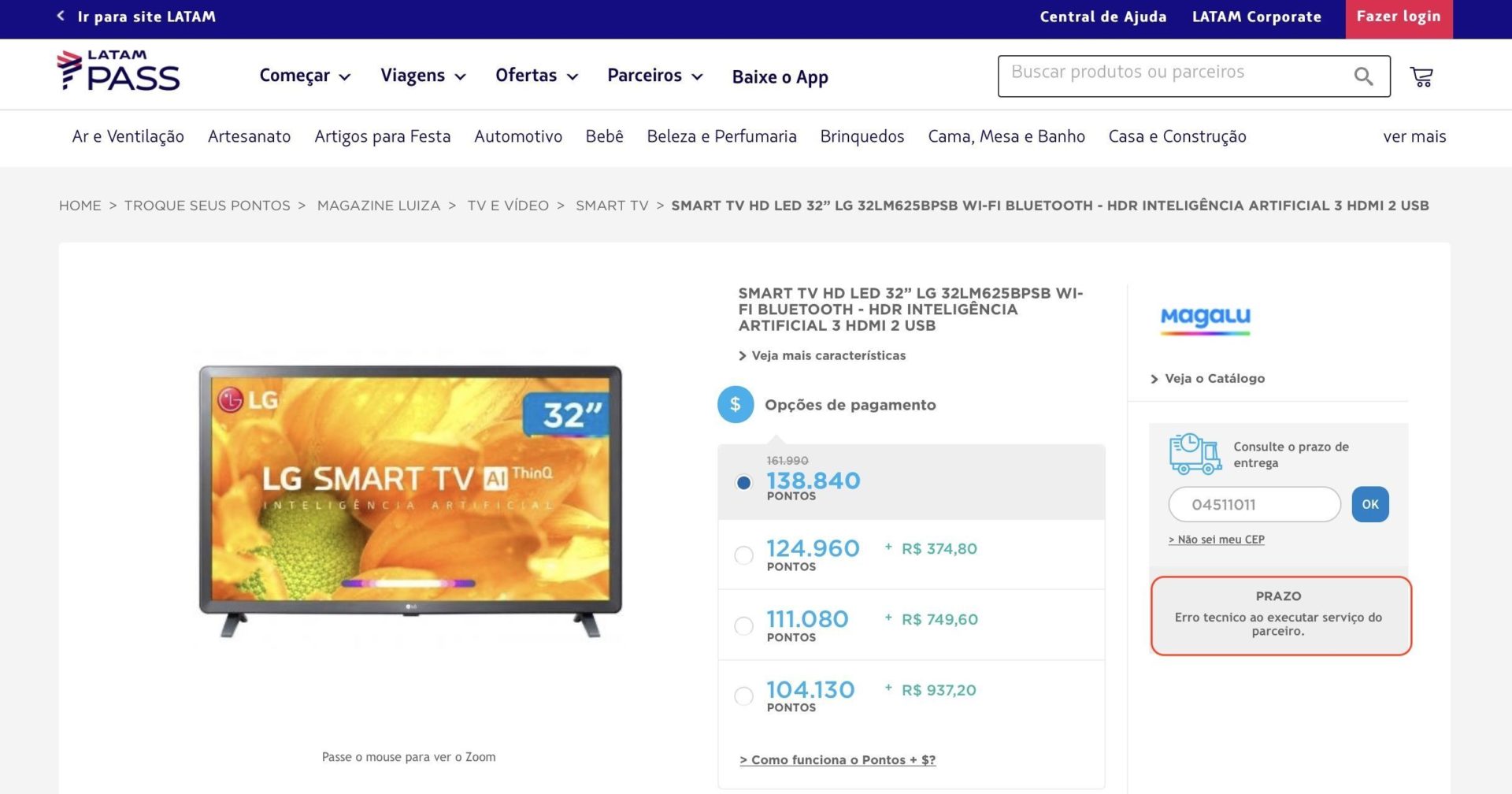Viewport: 1512px width, 794px height.
Task: Click the struck-through 161.990 original price
Action: (x=787, y=461)
